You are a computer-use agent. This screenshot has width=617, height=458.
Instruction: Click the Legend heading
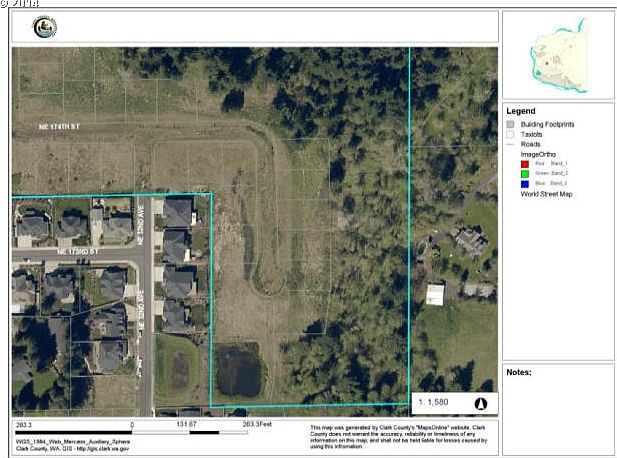click(521, 111)
